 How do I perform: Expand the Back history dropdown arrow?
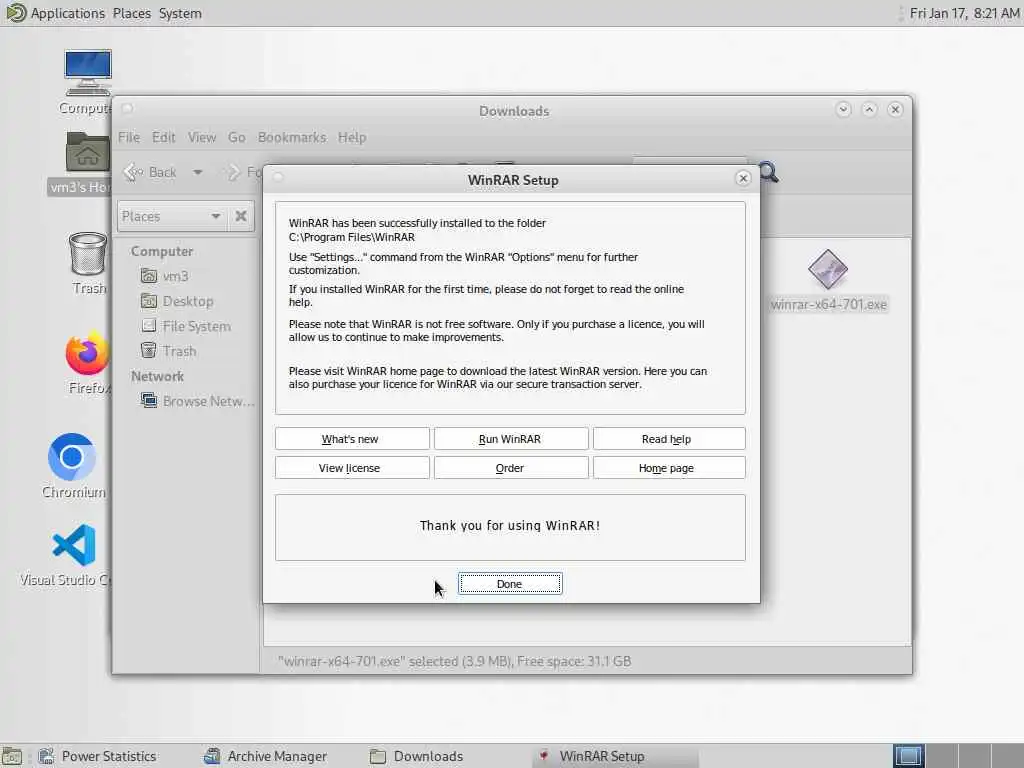pos(197,172)
